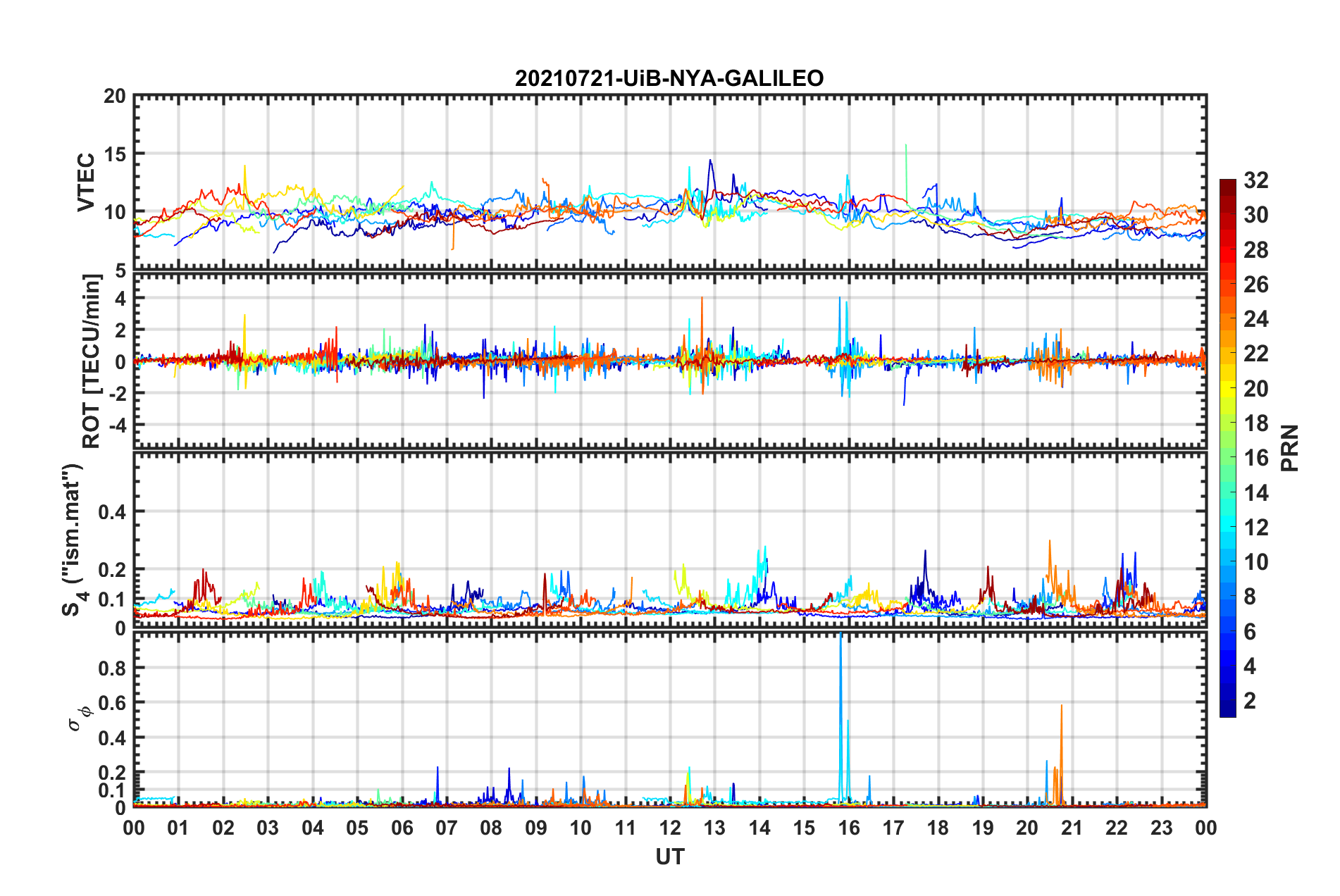
Task: Click x-axis tick label 18
Action: pos(938,828)
